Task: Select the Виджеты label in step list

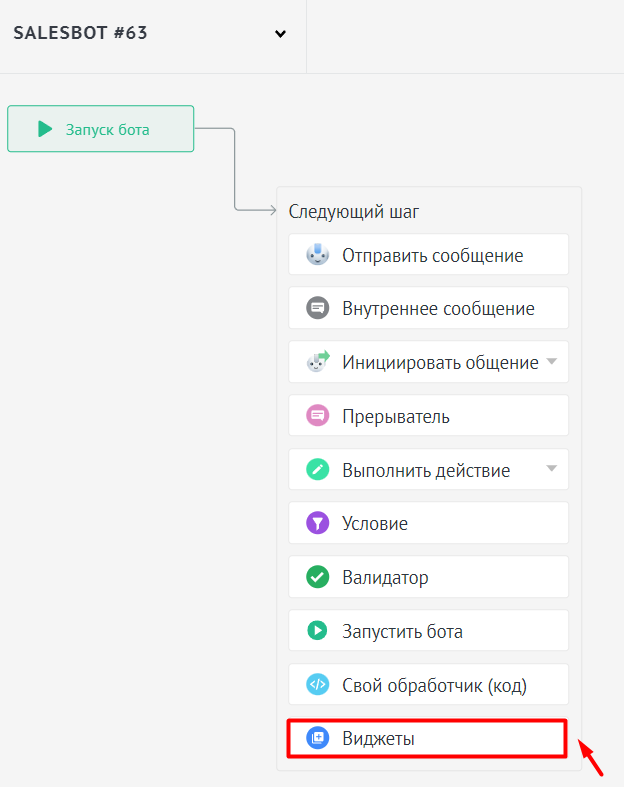Action: click(378, 739)
